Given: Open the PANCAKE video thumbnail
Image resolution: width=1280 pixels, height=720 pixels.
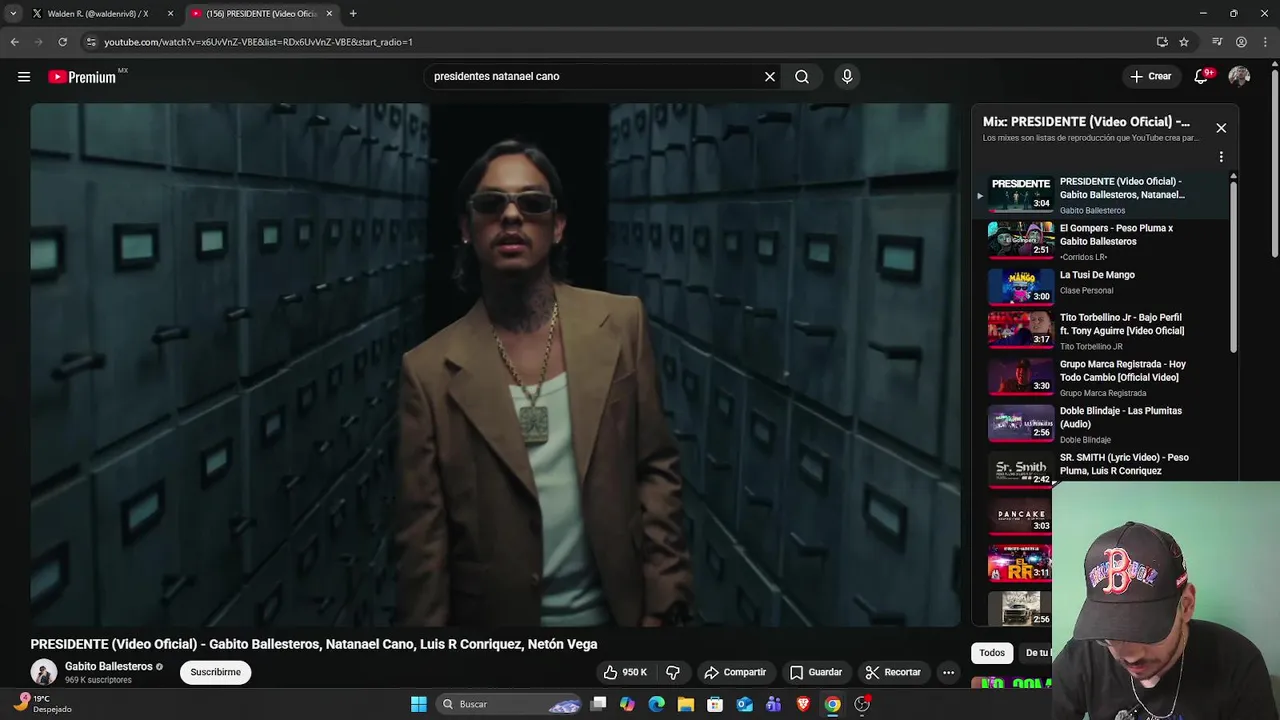Looking at the screenshot, I should [1020, 517].
